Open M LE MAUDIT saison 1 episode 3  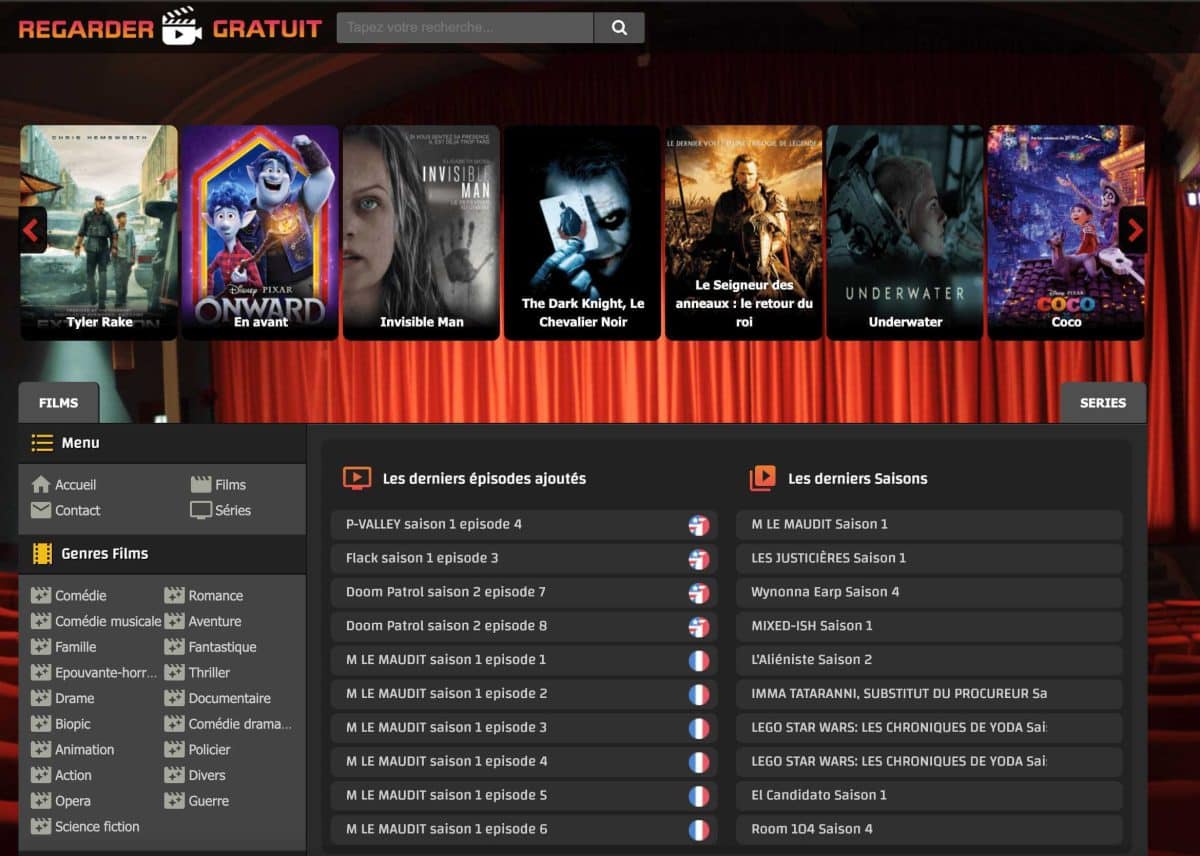pyautogui.click(x=524, y=728)
